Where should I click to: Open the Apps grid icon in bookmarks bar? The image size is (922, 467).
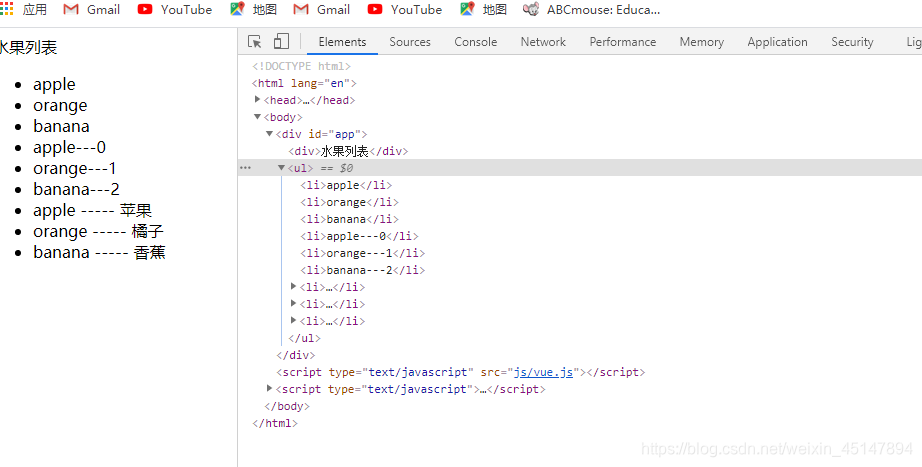pyautogui.click(x=7, y=9)
